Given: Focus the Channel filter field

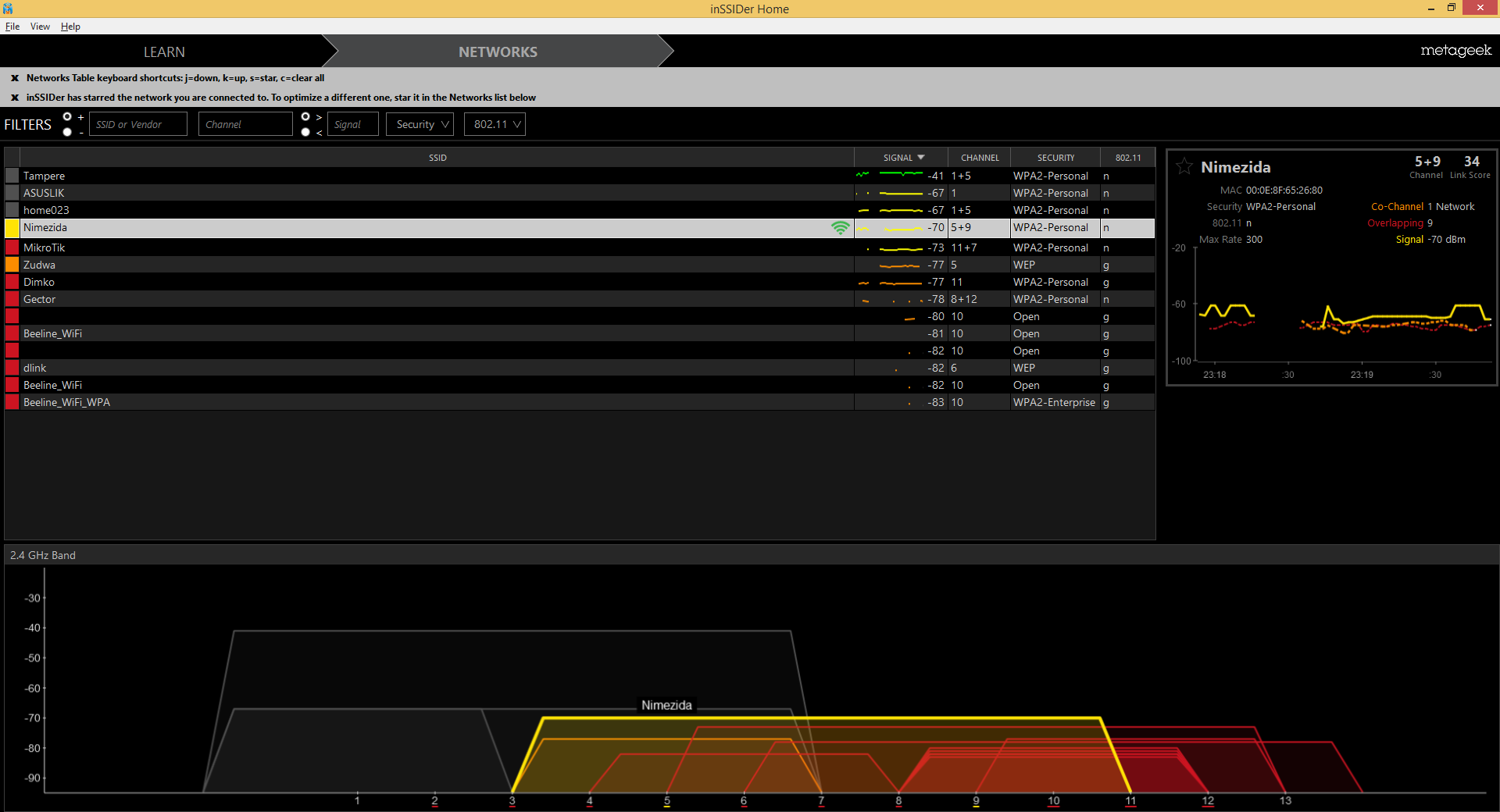Looking at the screenshot, I should [245, 124].
